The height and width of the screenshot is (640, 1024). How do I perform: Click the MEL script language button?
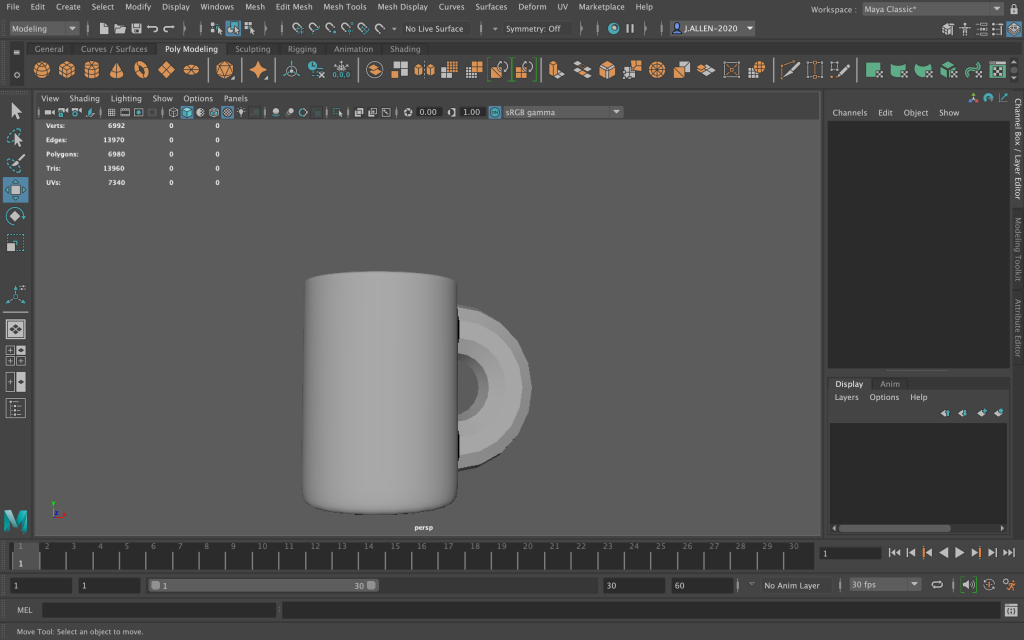(x=25, y=610)
